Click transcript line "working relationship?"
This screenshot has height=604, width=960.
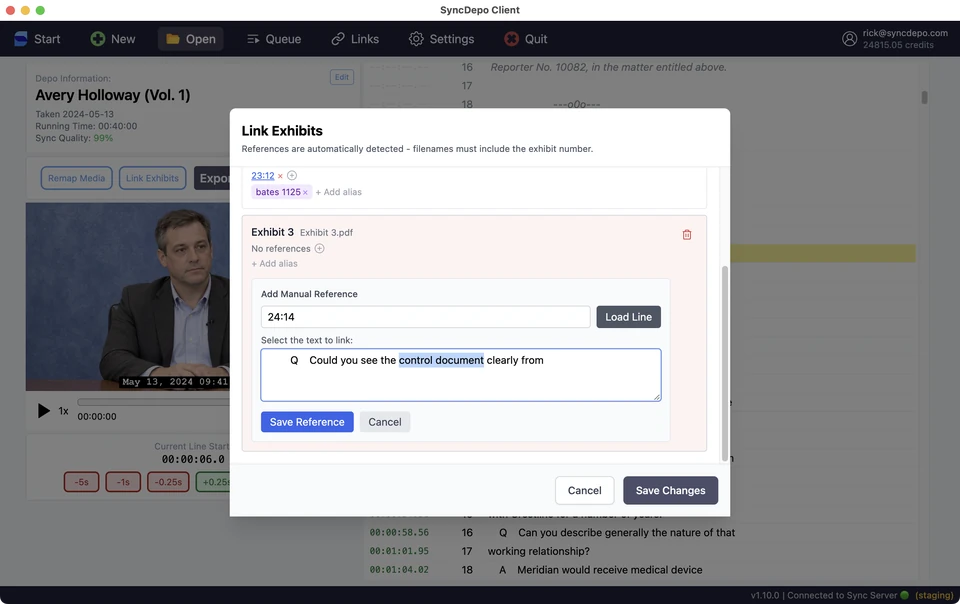pos(538,551)
